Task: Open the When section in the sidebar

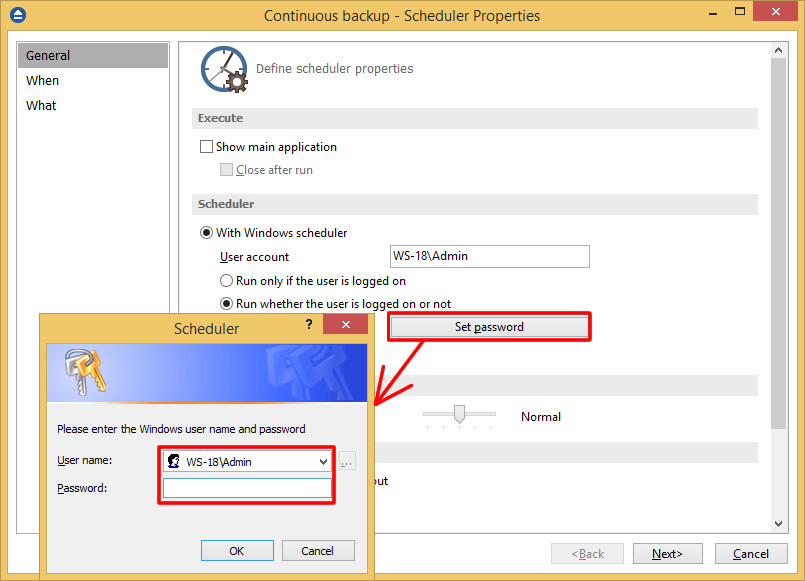Action: [x=43, y=81]
